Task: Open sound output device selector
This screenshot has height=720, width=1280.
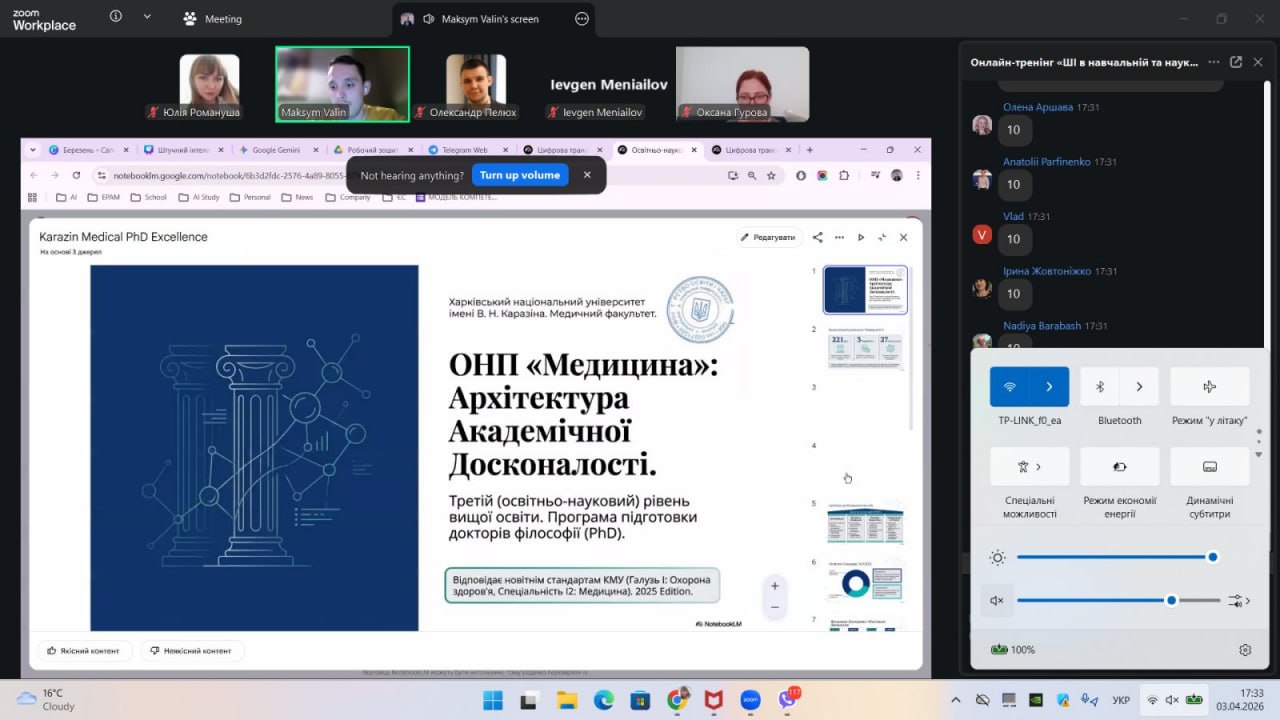Action: coord(1240,601)
